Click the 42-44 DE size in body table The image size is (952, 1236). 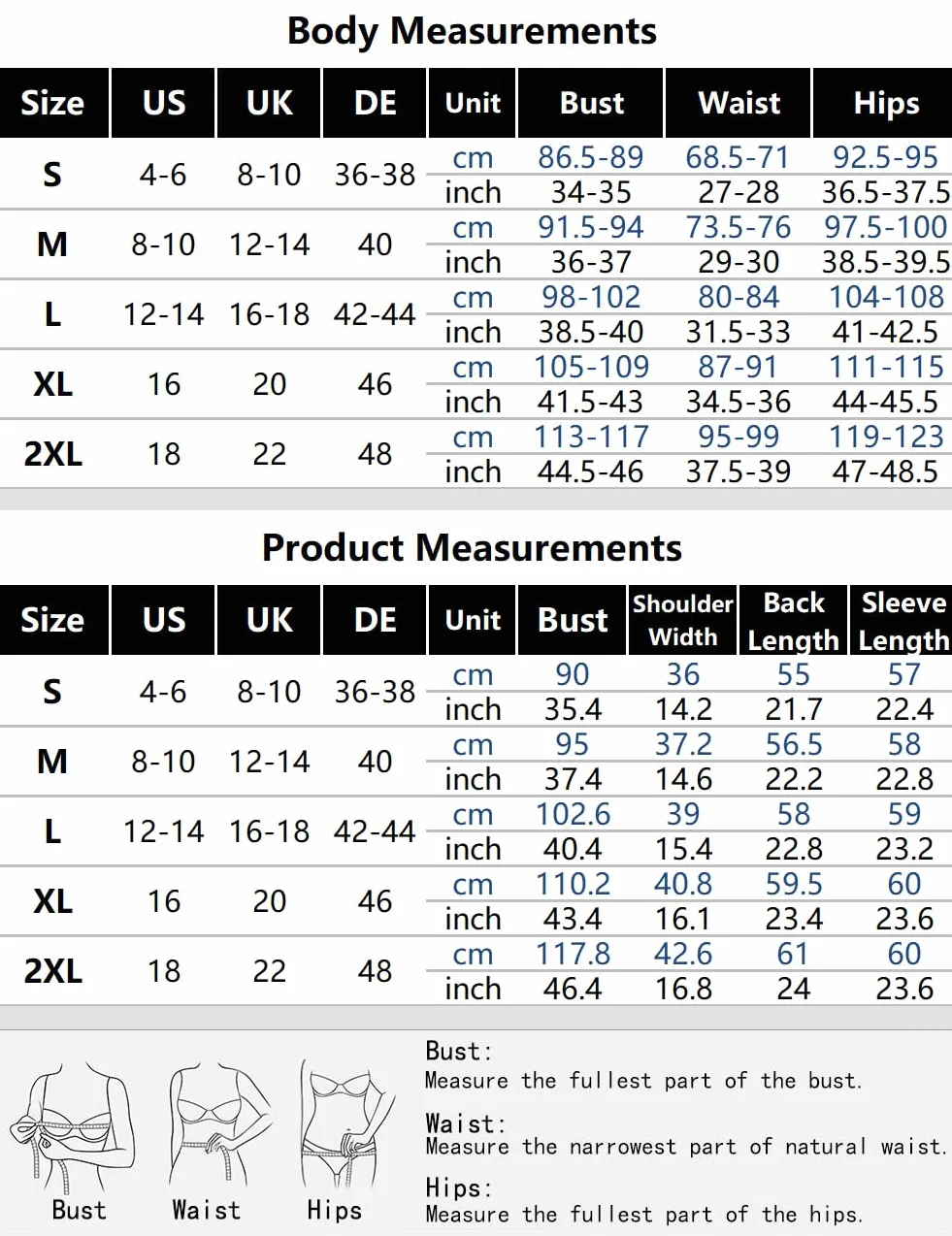tap(375, 314)
